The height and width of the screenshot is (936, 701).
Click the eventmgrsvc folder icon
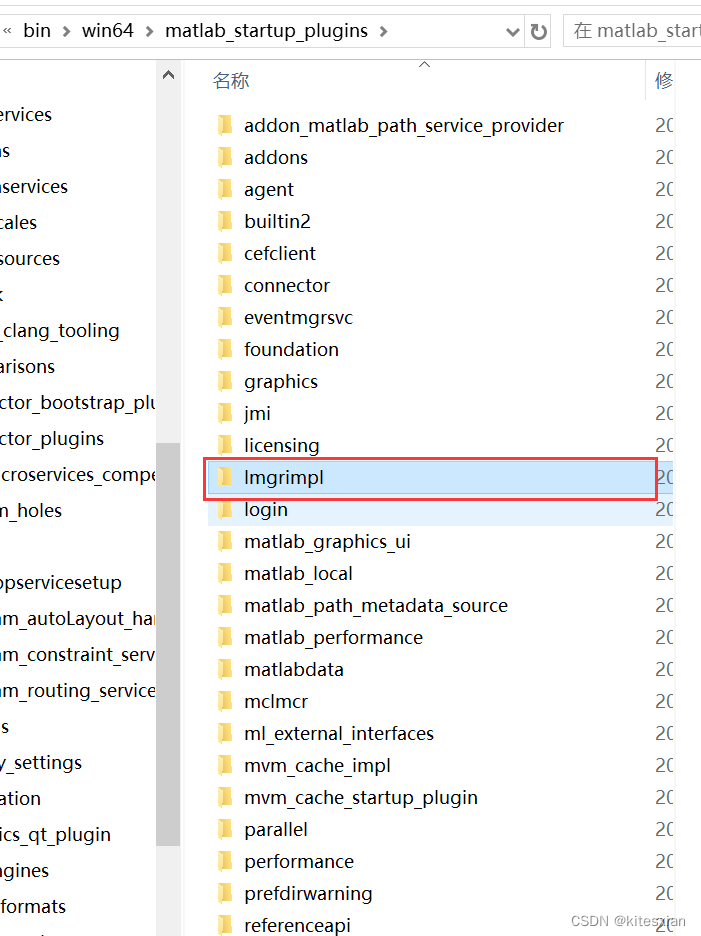pos(225,318)
